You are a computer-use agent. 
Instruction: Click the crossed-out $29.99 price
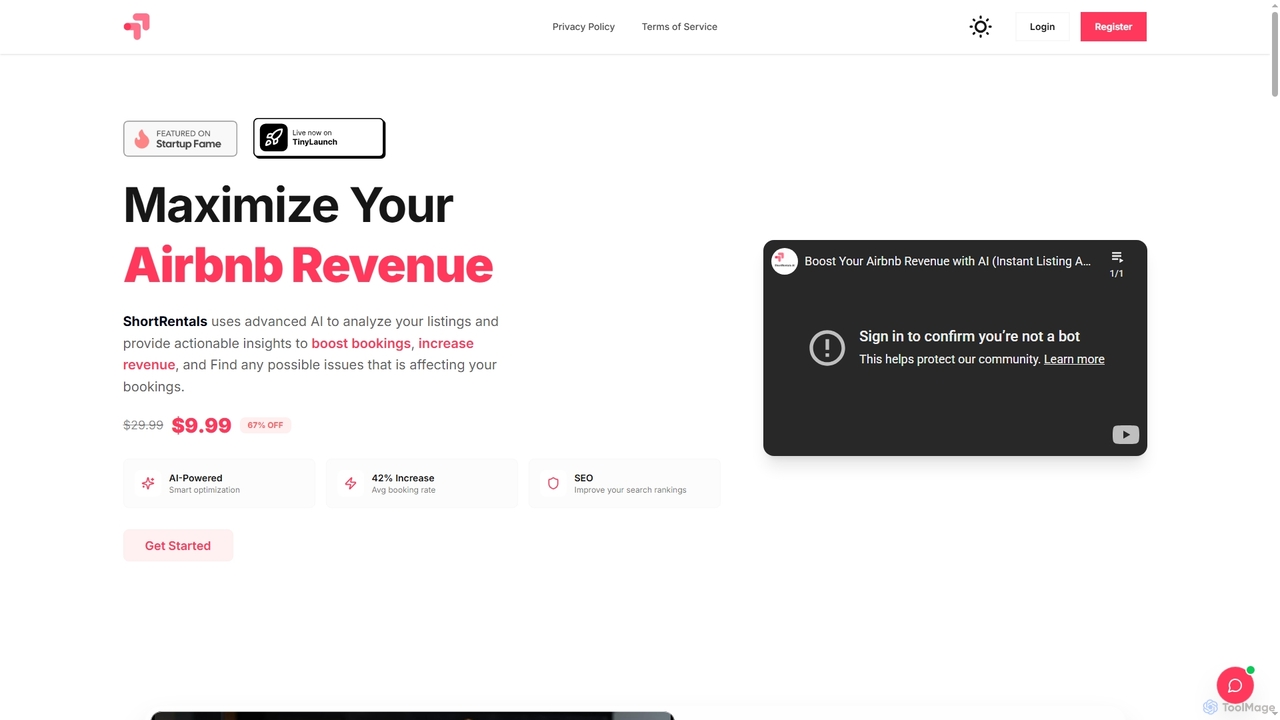click(x=143, y=425)
